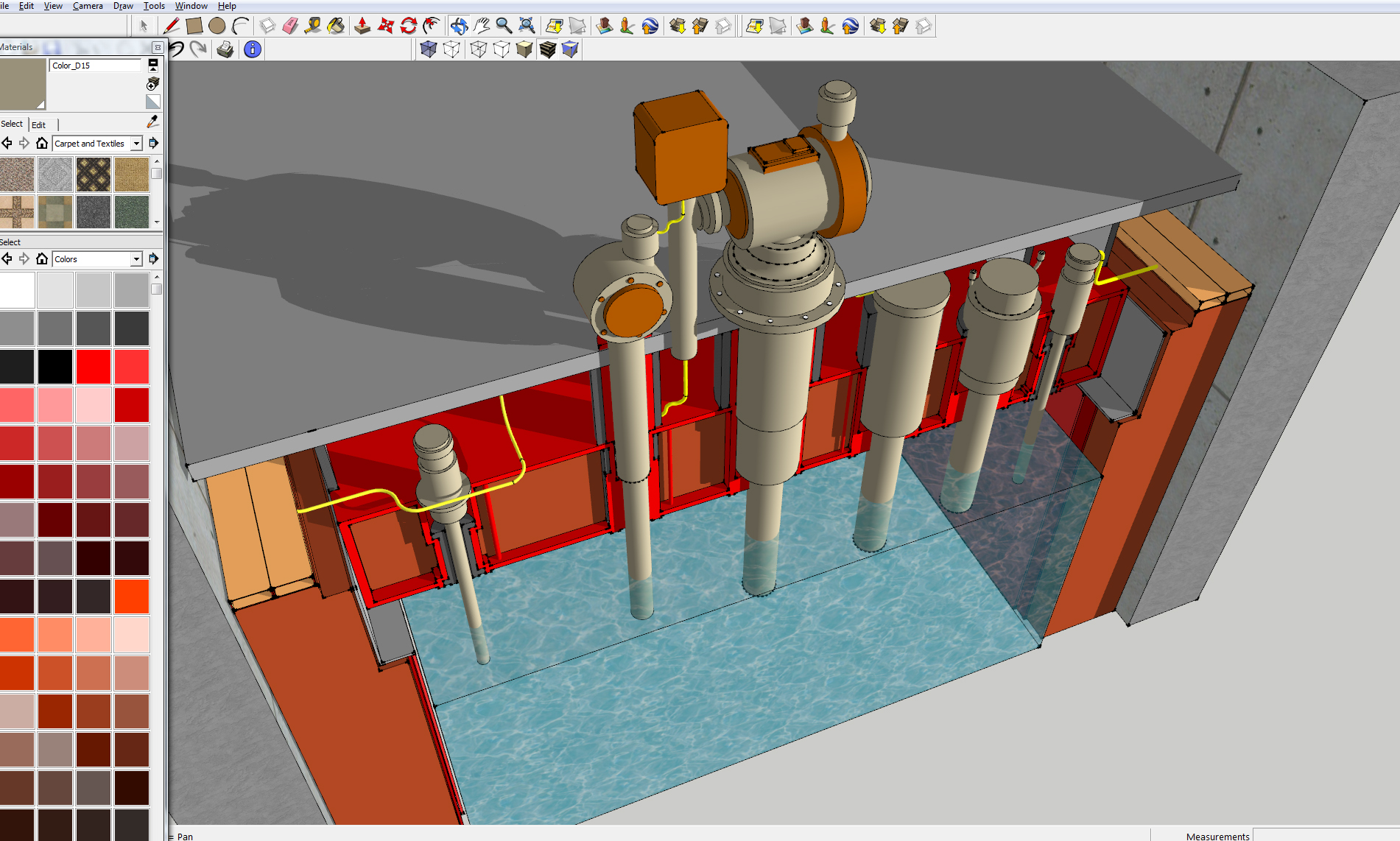Switch to the Edit tab in Materials
This screenshot has width=1400, height=841.
[39, 124]
